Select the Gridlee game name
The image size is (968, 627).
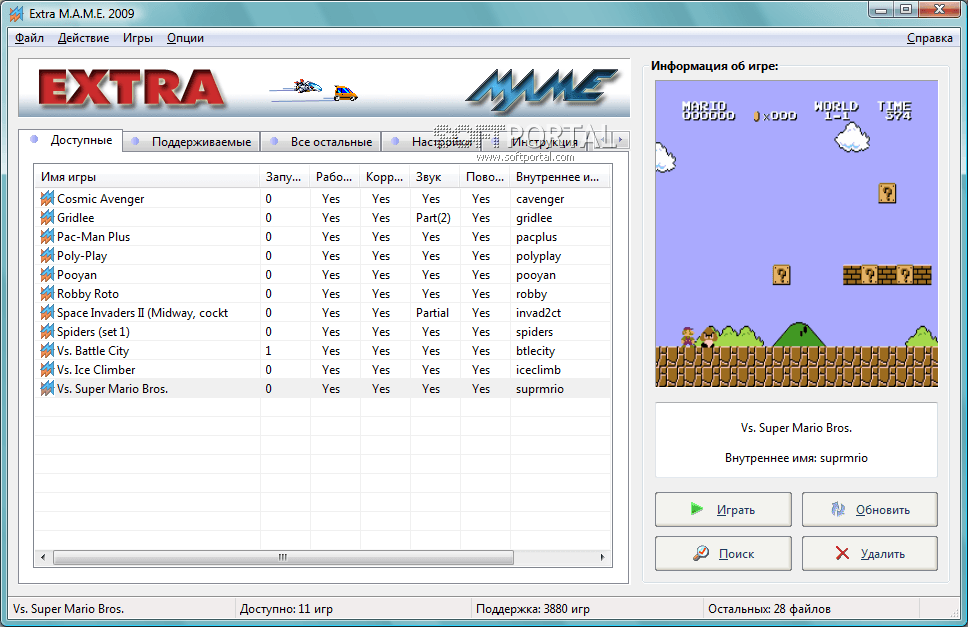point(76,218)
